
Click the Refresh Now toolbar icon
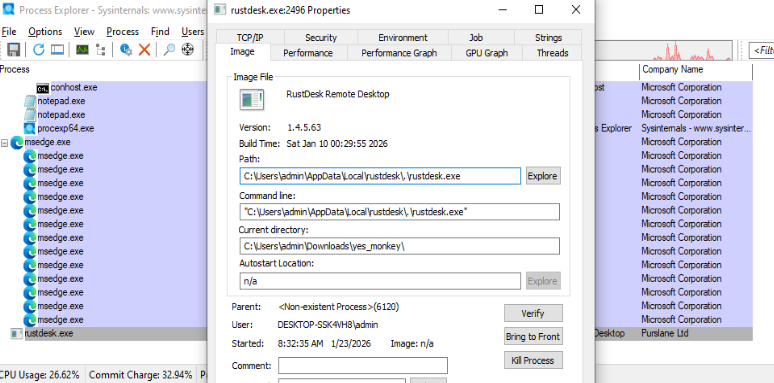[39, 49]
